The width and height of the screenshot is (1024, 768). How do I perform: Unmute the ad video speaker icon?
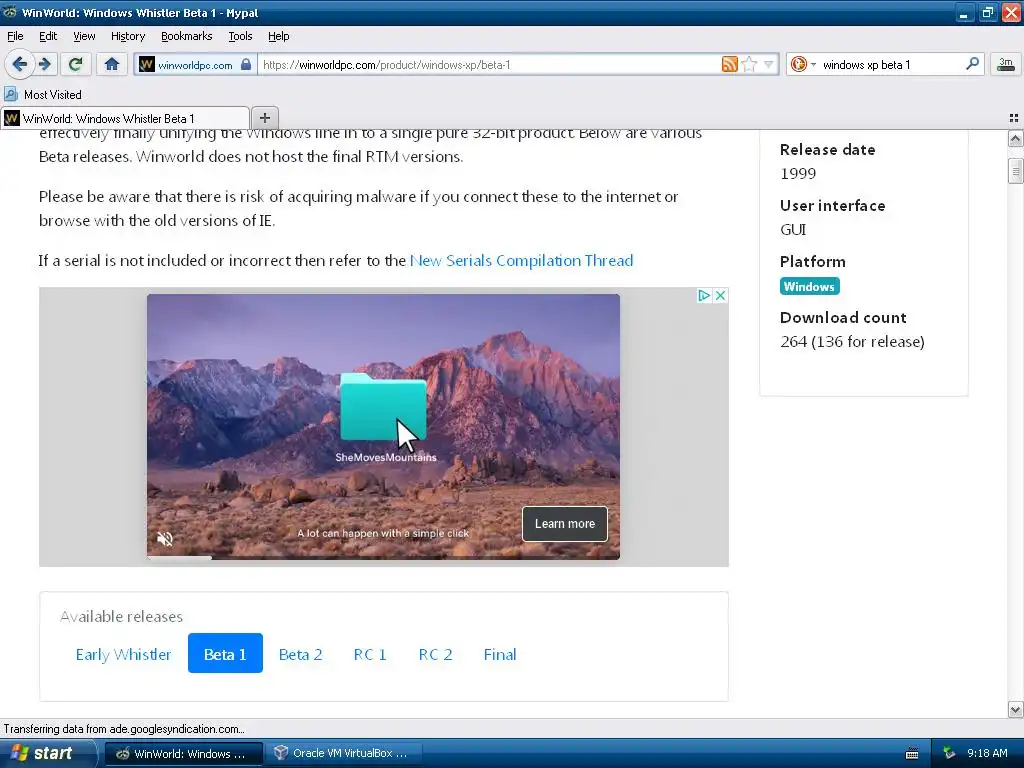[x=165, y=538]
